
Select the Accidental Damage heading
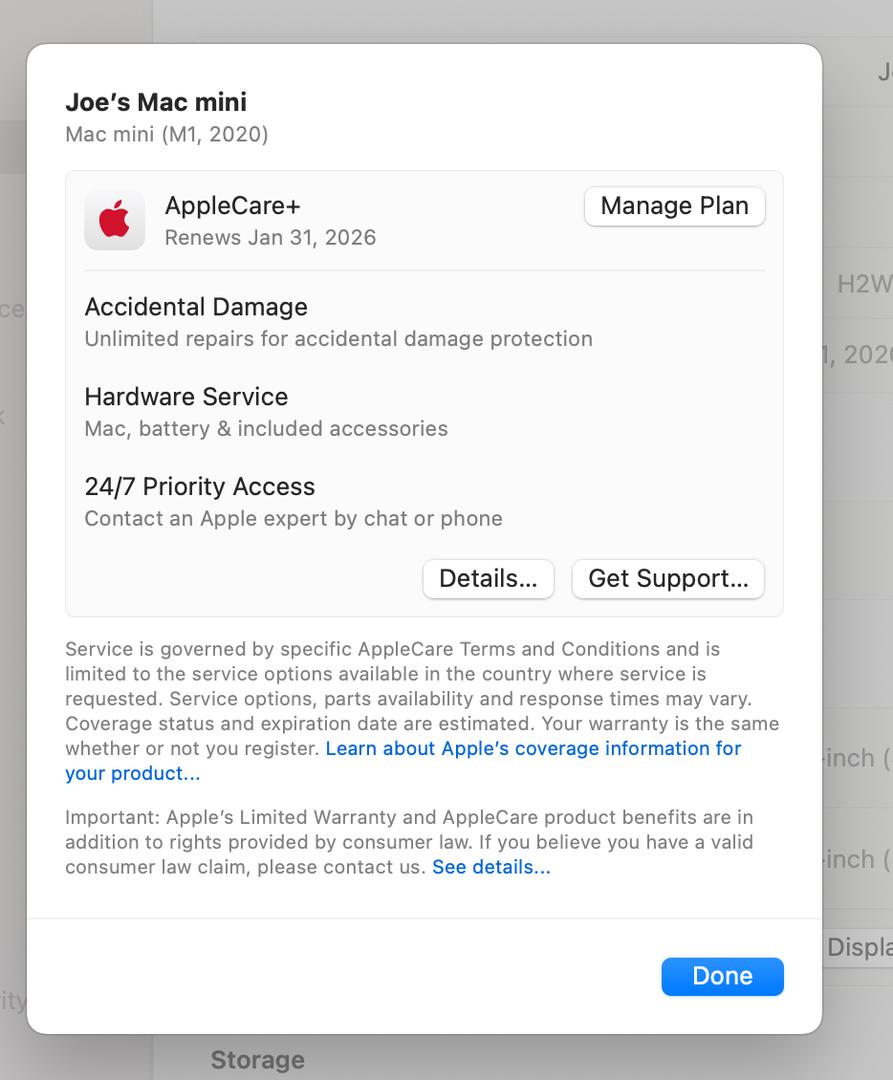point(196,307)
